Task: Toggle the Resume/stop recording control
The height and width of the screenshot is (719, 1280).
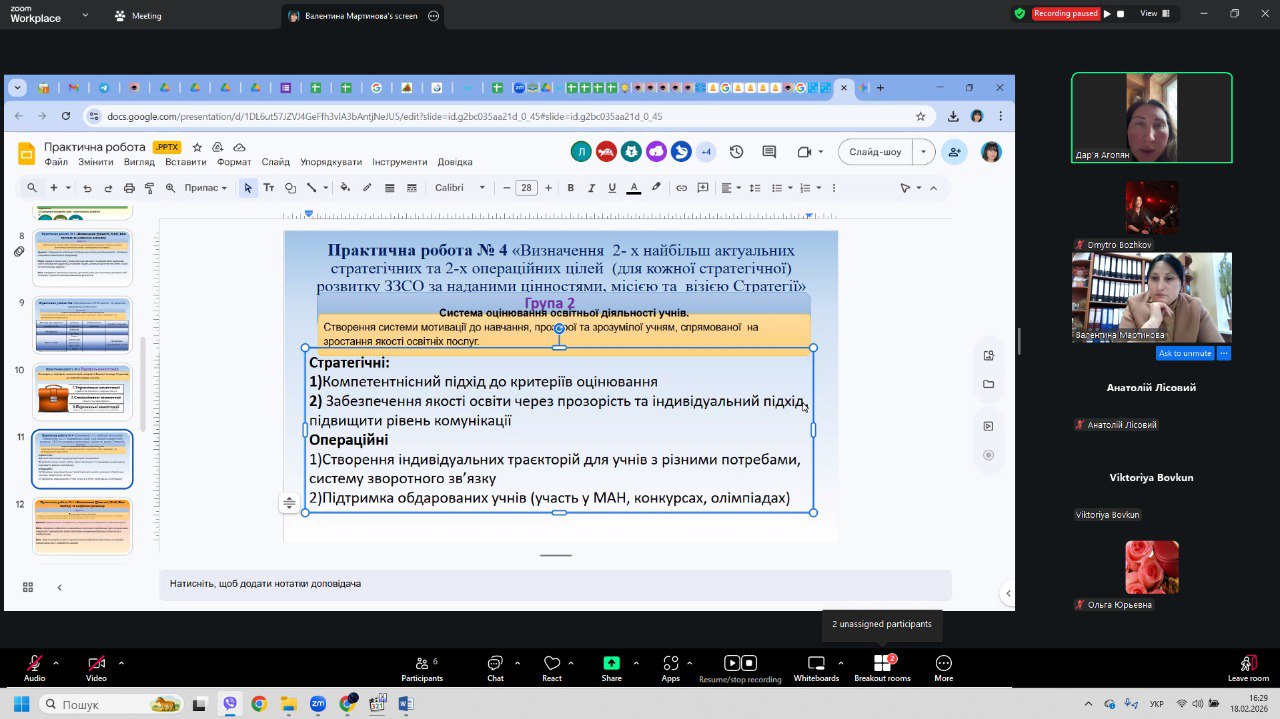Action: coord(740,663)
